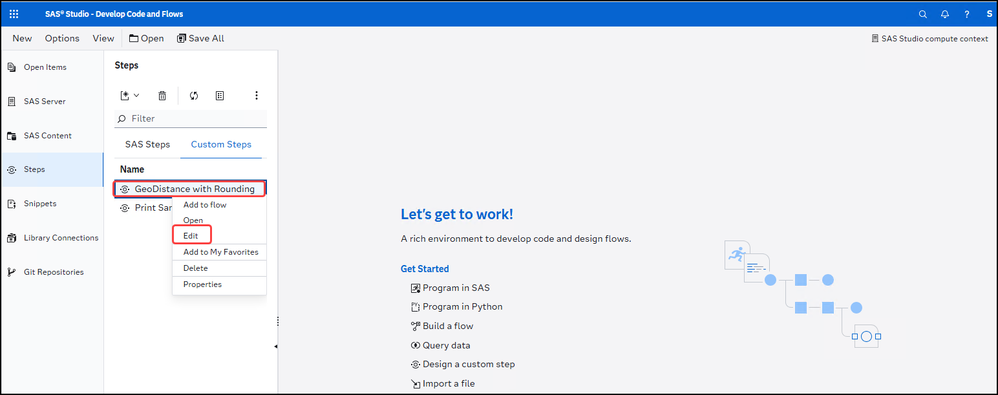Collapse the navigation pane with small arrow
Viewport: 998px width, 395px height.
(276, 347)
